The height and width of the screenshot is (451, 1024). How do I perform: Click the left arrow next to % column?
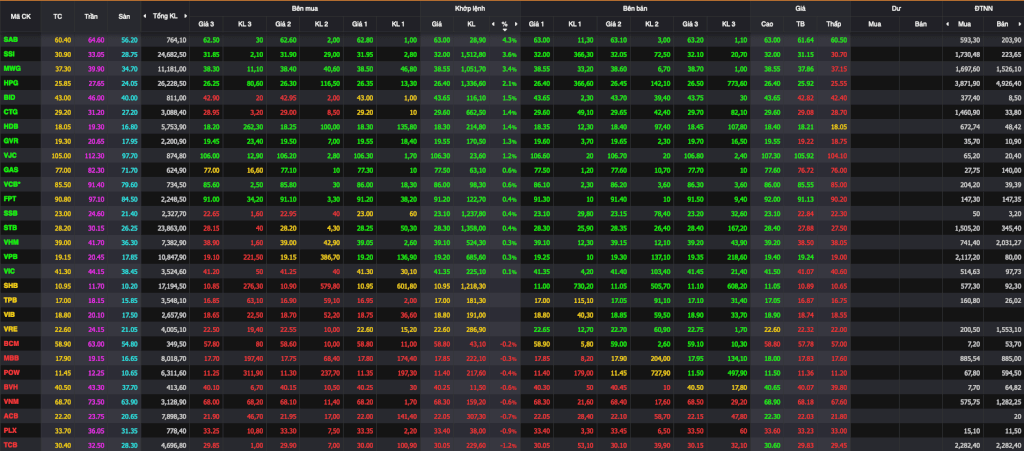tap(492, 23)
